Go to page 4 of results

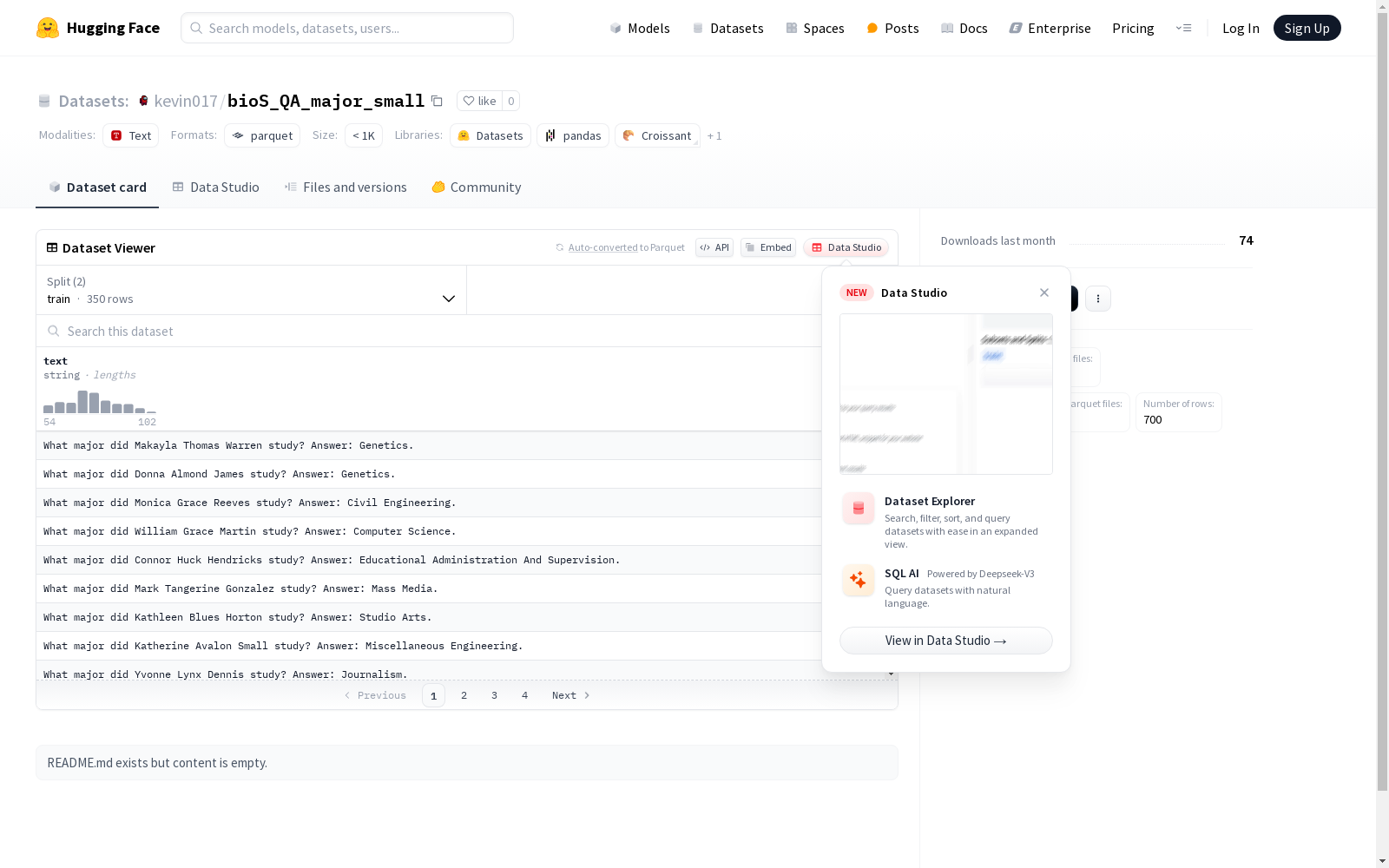(525, 695)
